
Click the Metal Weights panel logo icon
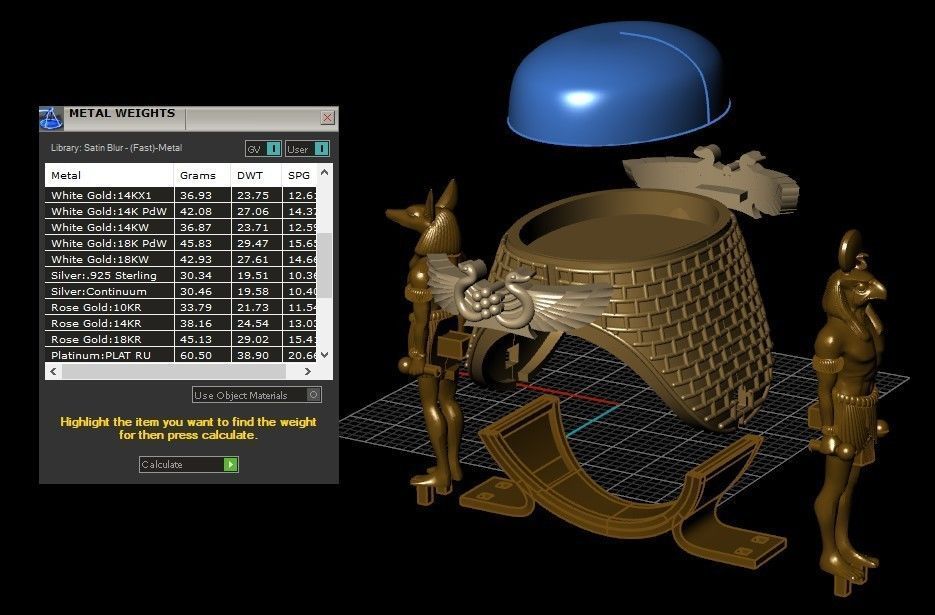(x=51, y=118)
